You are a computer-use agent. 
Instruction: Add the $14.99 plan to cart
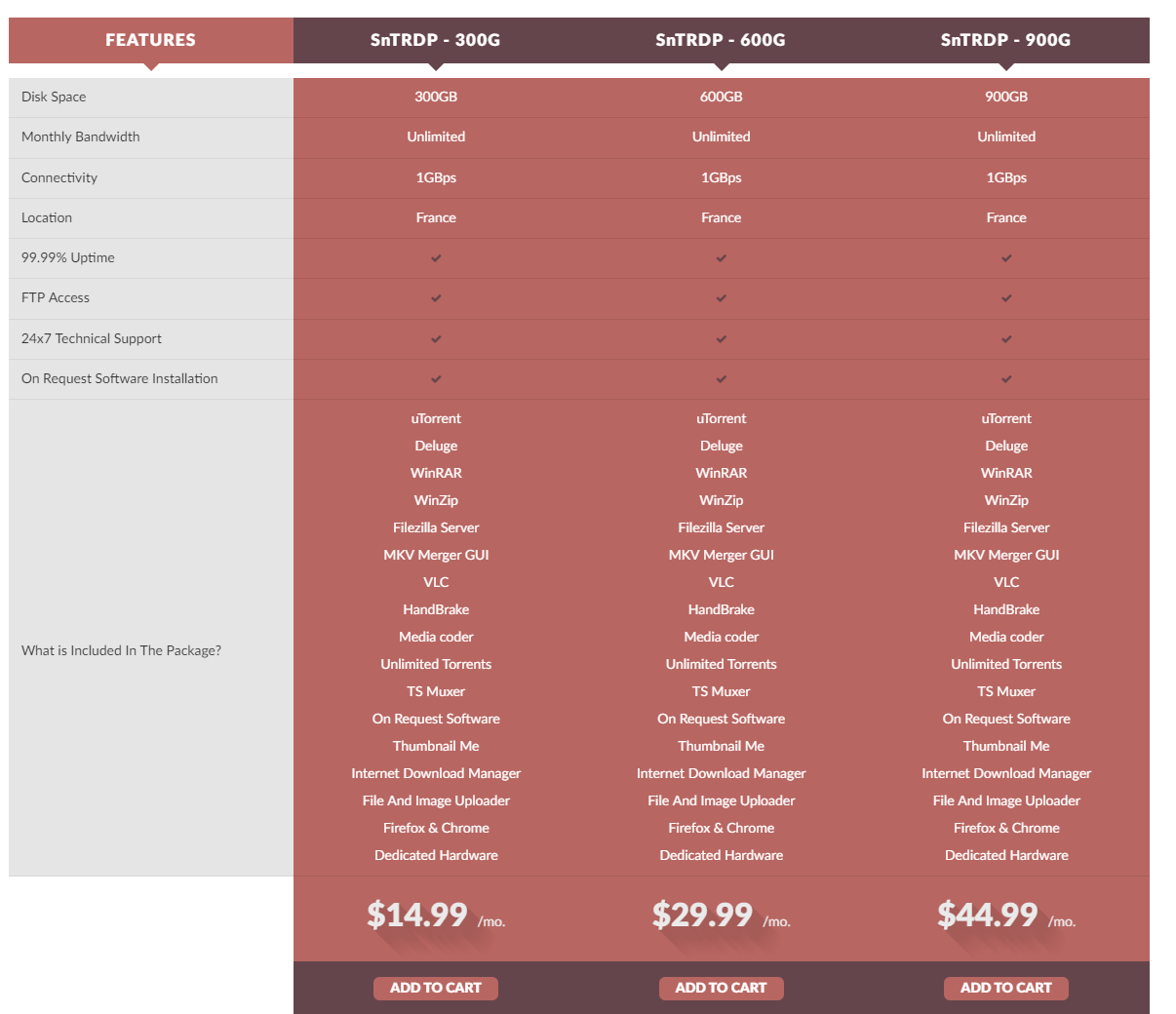coord(436,988)
